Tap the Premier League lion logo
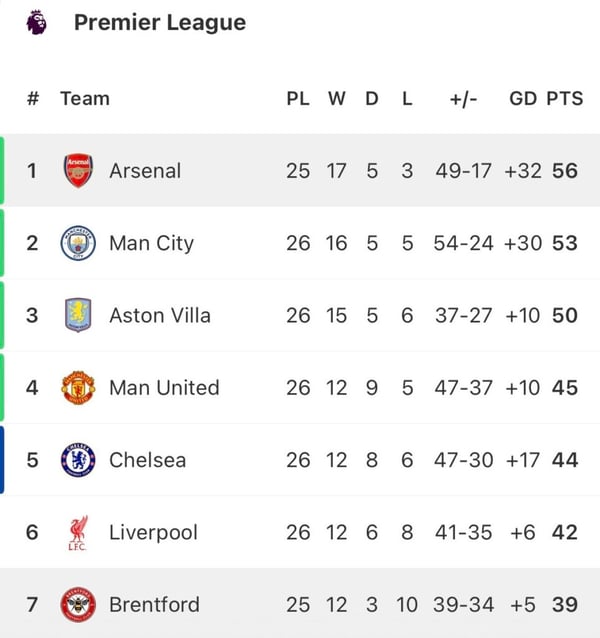 coord(37,23)
